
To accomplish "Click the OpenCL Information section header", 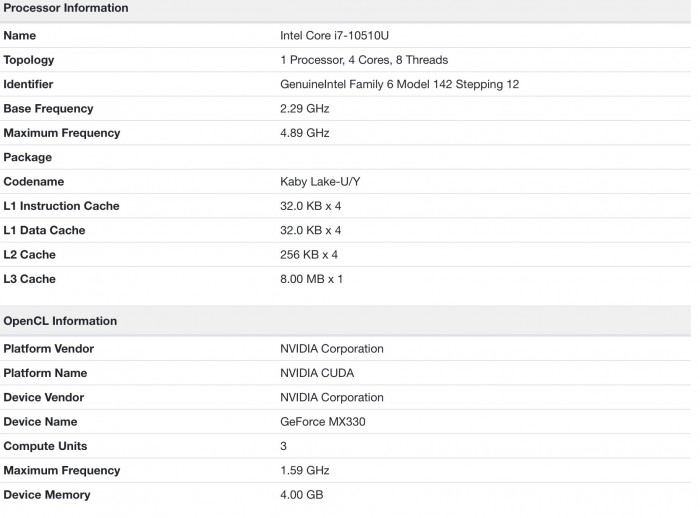I will pyautogui.click(x=60, y=321).
